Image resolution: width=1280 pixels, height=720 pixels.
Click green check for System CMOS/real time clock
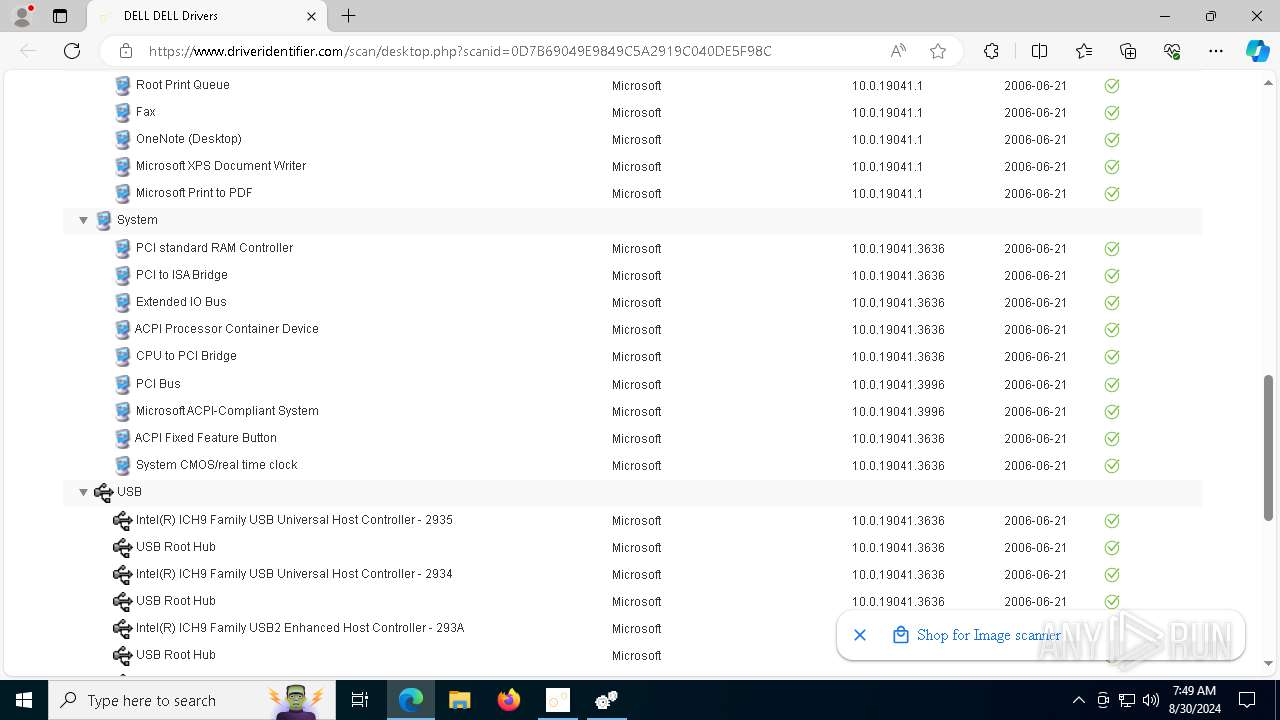(x=1112, y=465)
